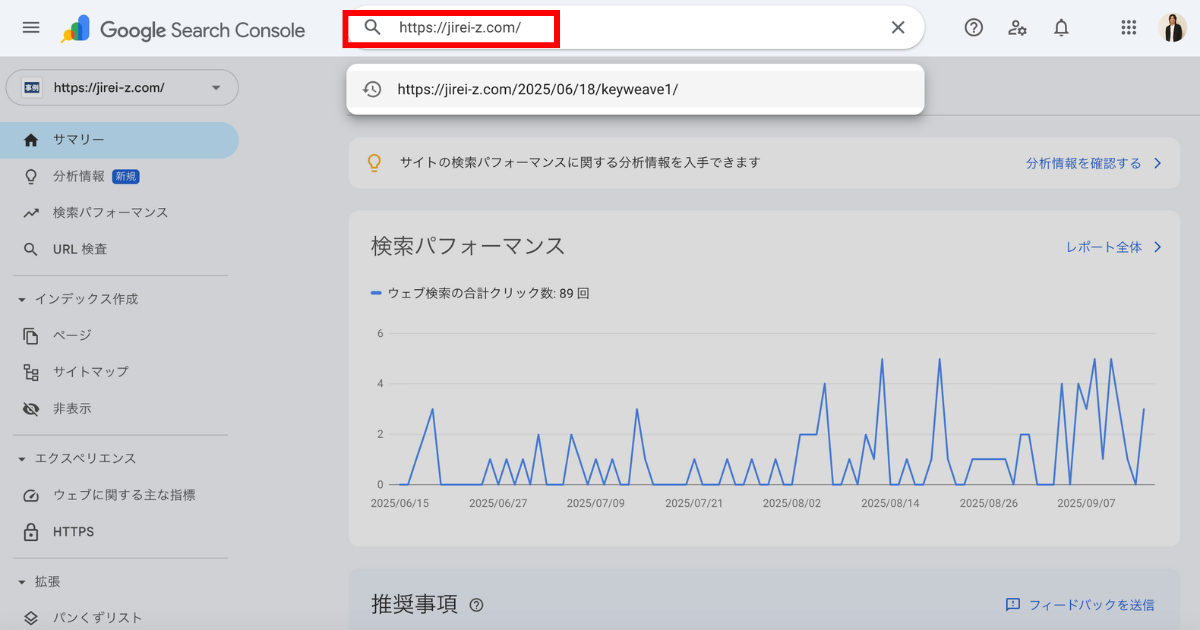The image size is (1200, 630).
Task: Click the Google Search Console logo
Action: click(183, 29)
